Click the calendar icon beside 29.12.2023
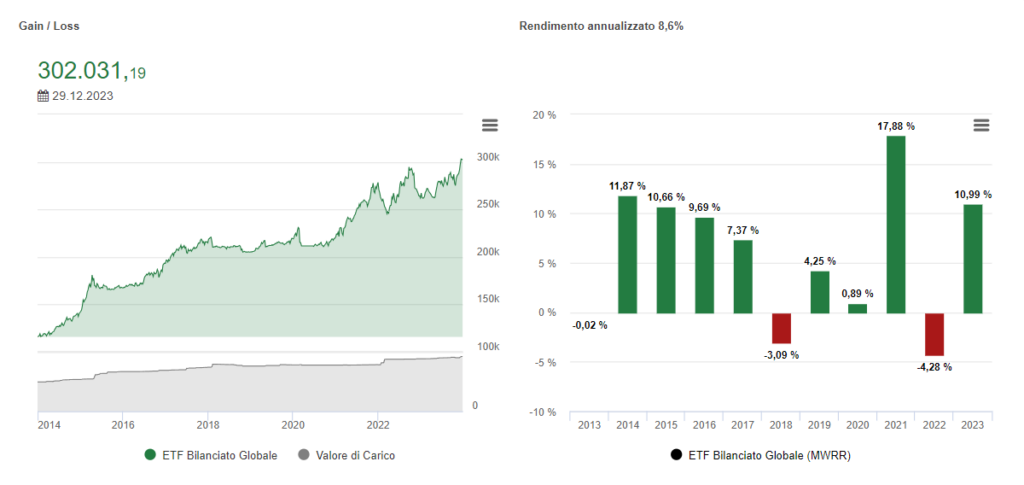Viewport: 1024px width, 485px height. [43, 96]
